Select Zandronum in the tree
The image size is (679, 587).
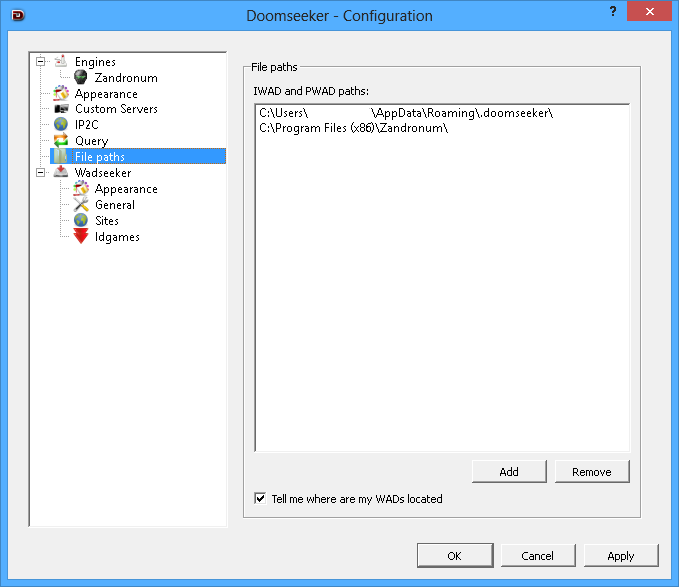click(x=126, y=78)
